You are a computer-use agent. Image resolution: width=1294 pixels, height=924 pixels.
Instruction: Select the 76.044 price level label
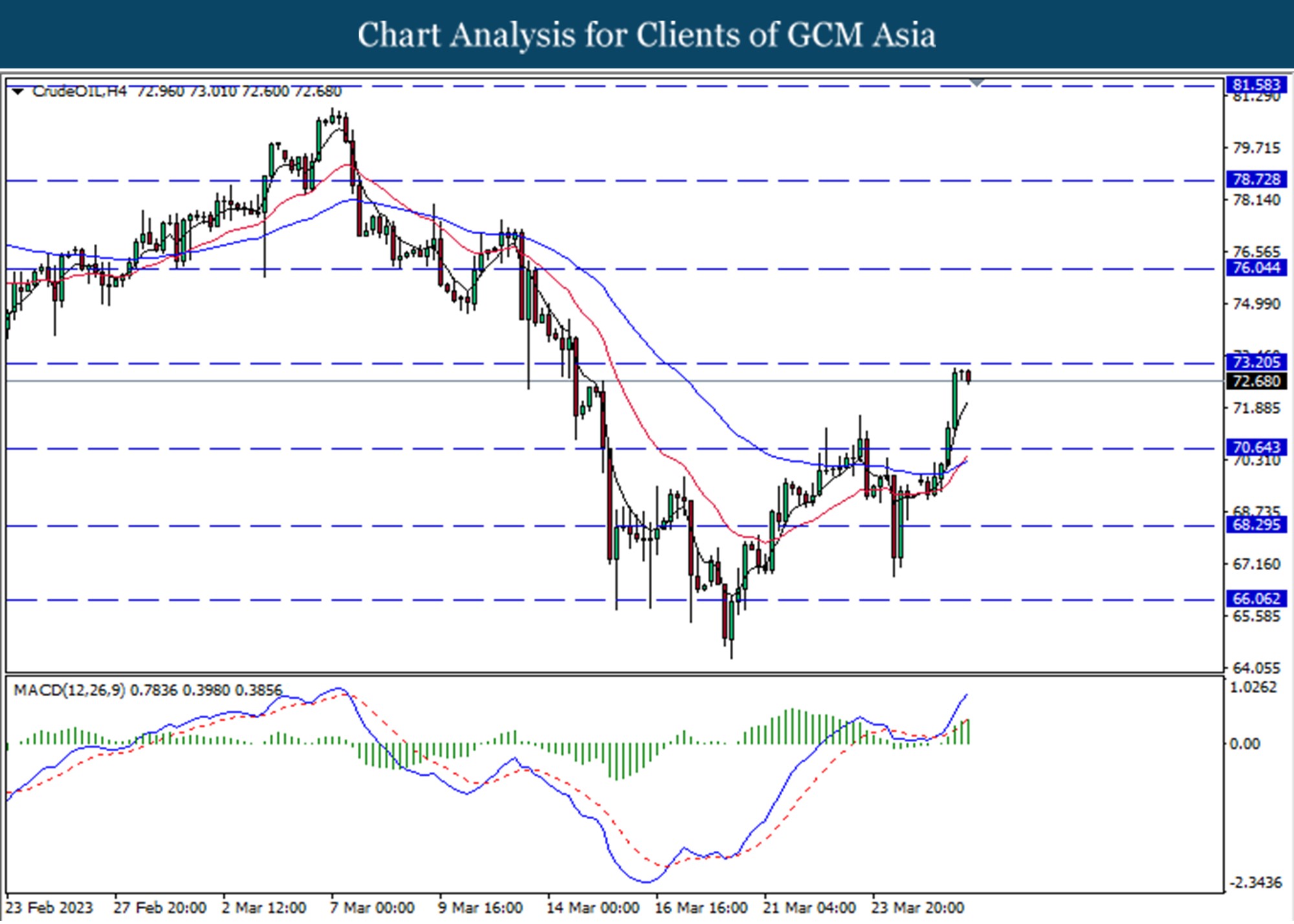pyautogui.click(x=1256, y=268)
